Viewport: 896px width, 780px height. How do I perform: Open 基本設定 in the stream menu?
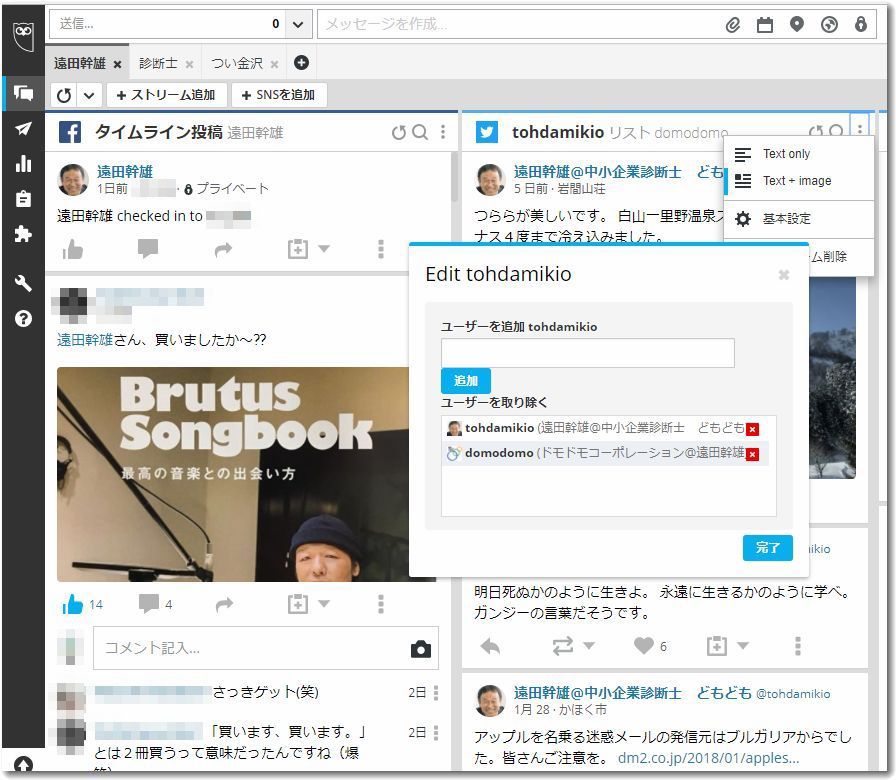[x=786, y=218]
